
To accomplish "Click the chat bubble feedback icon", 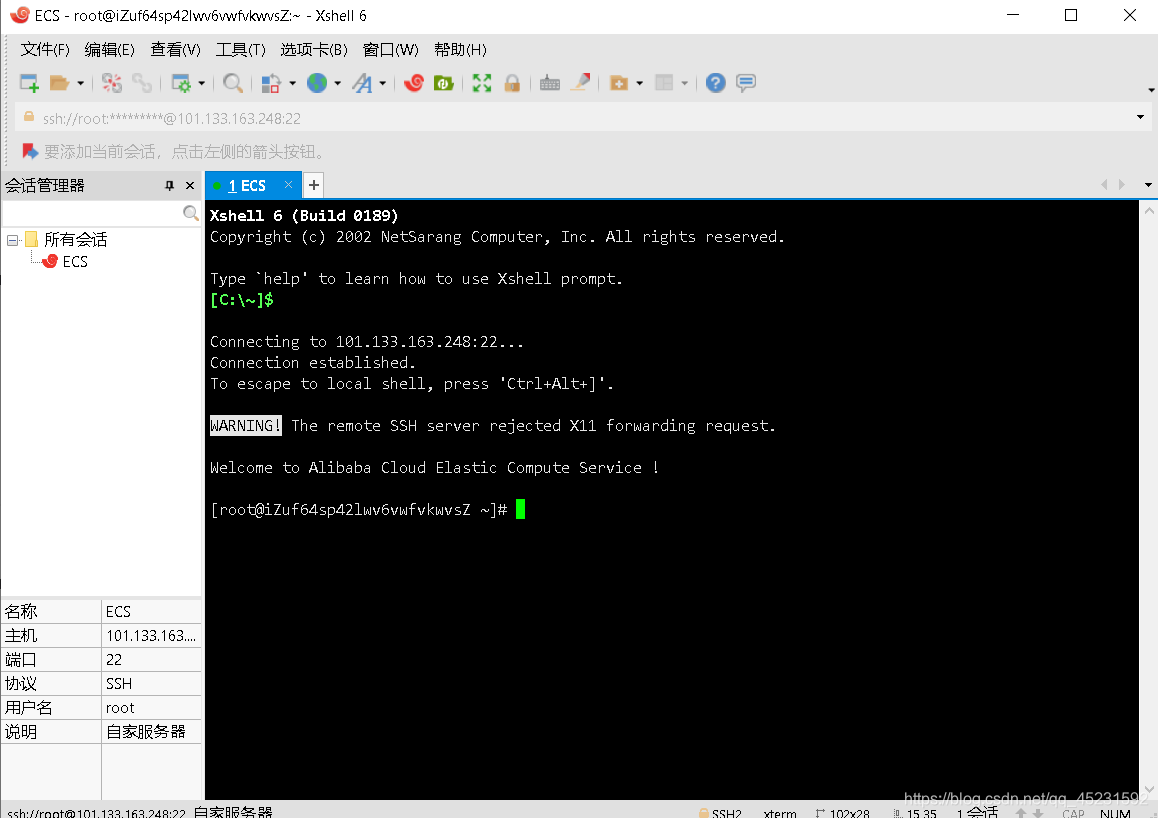I will coord(746,83).
